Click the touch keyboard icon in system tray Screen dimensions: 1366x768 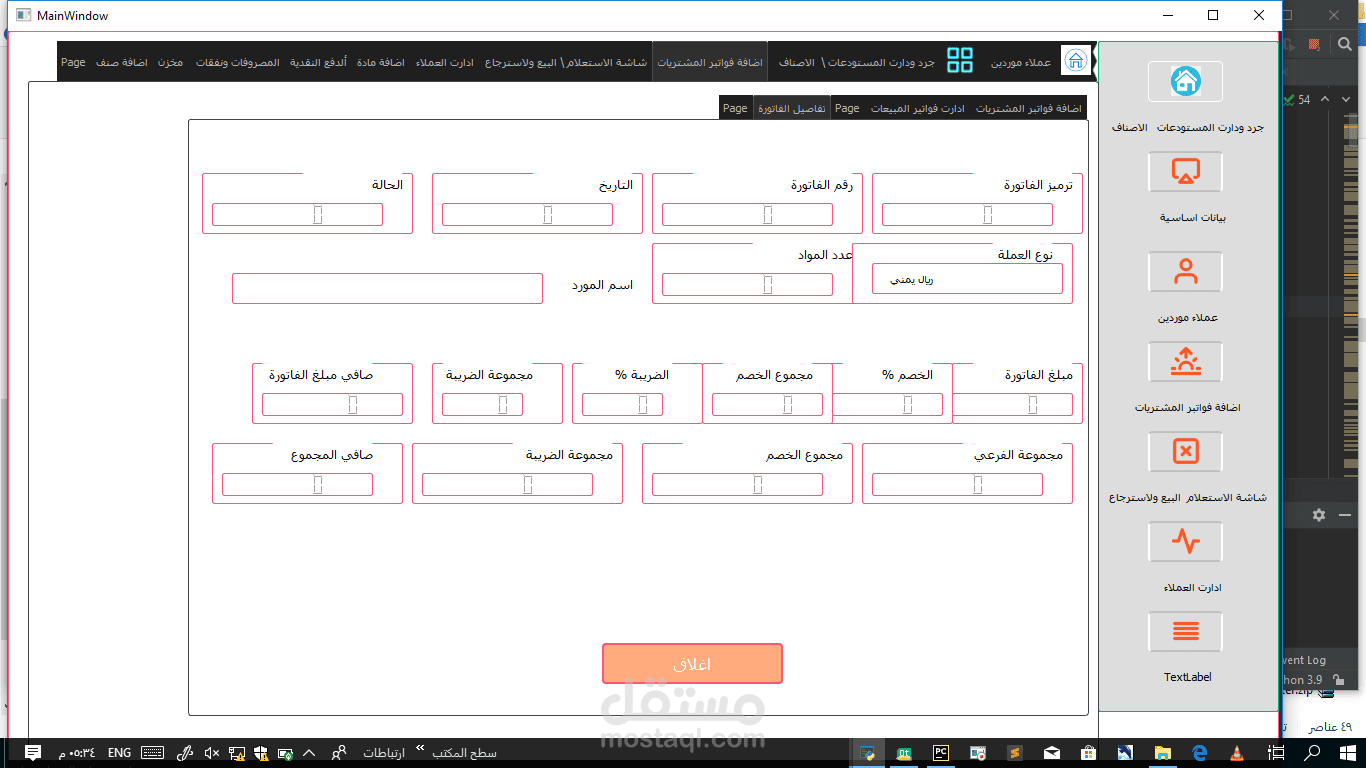(153, 753)
